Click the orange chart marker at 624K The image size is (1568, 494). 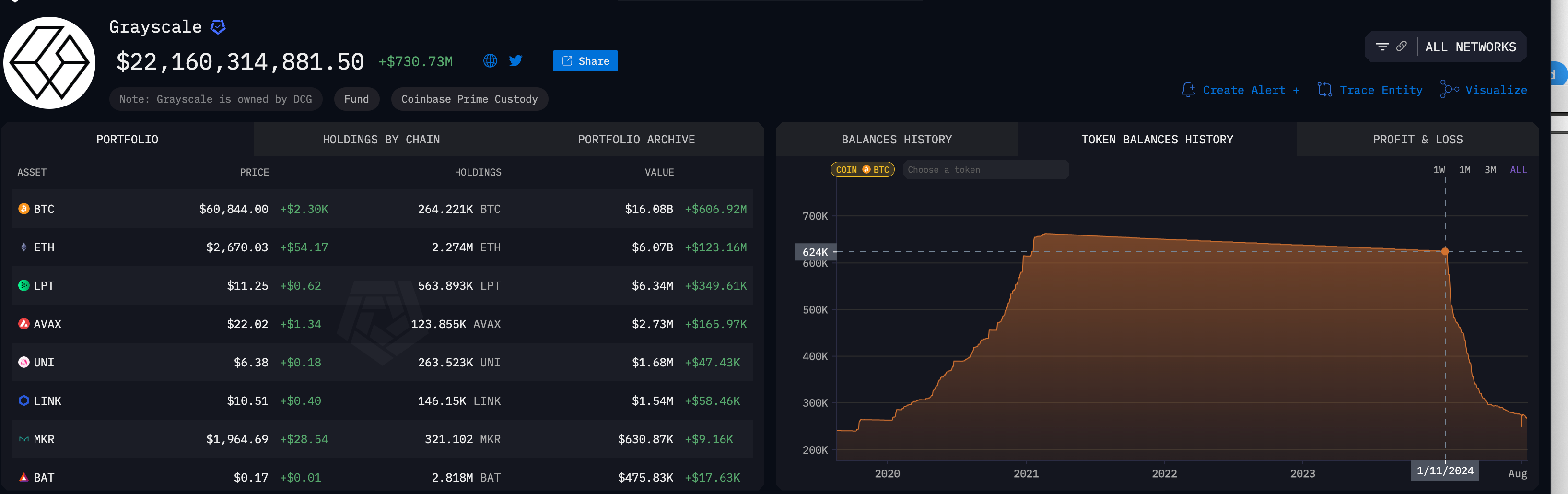click(x=1445, y=251)
